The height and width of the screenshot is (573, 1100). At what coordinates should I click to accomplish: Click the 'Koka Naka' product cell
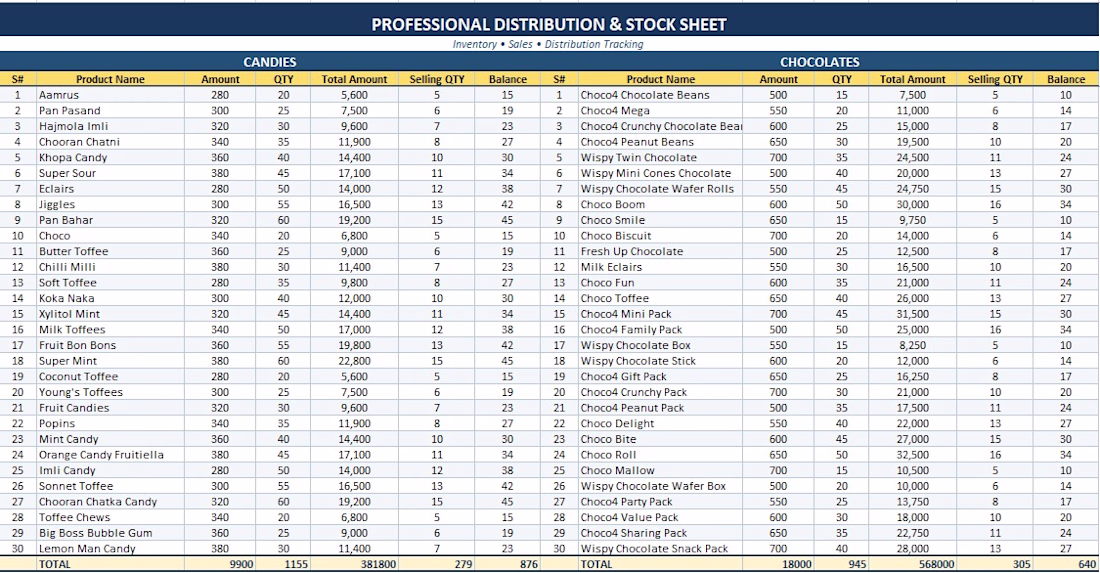(110, 298)
